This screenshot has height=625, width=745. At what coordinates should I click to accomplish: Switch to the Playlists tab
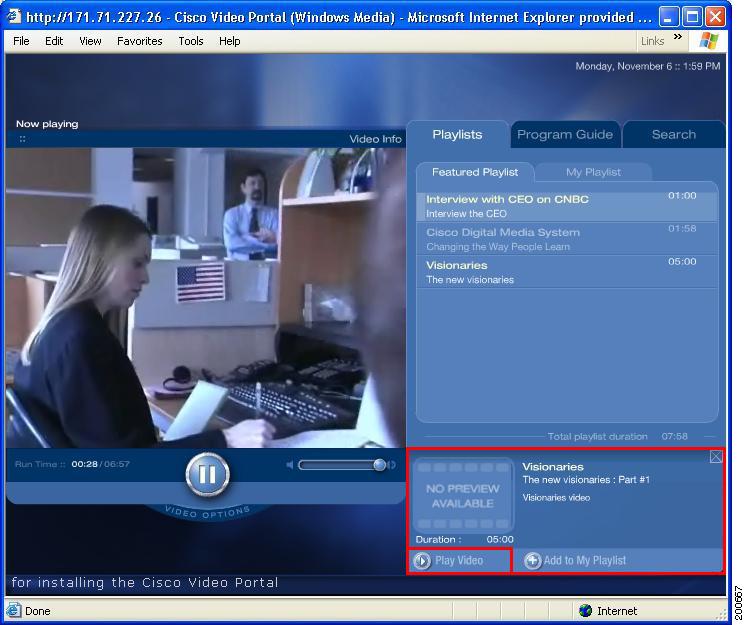coord(457,135)
